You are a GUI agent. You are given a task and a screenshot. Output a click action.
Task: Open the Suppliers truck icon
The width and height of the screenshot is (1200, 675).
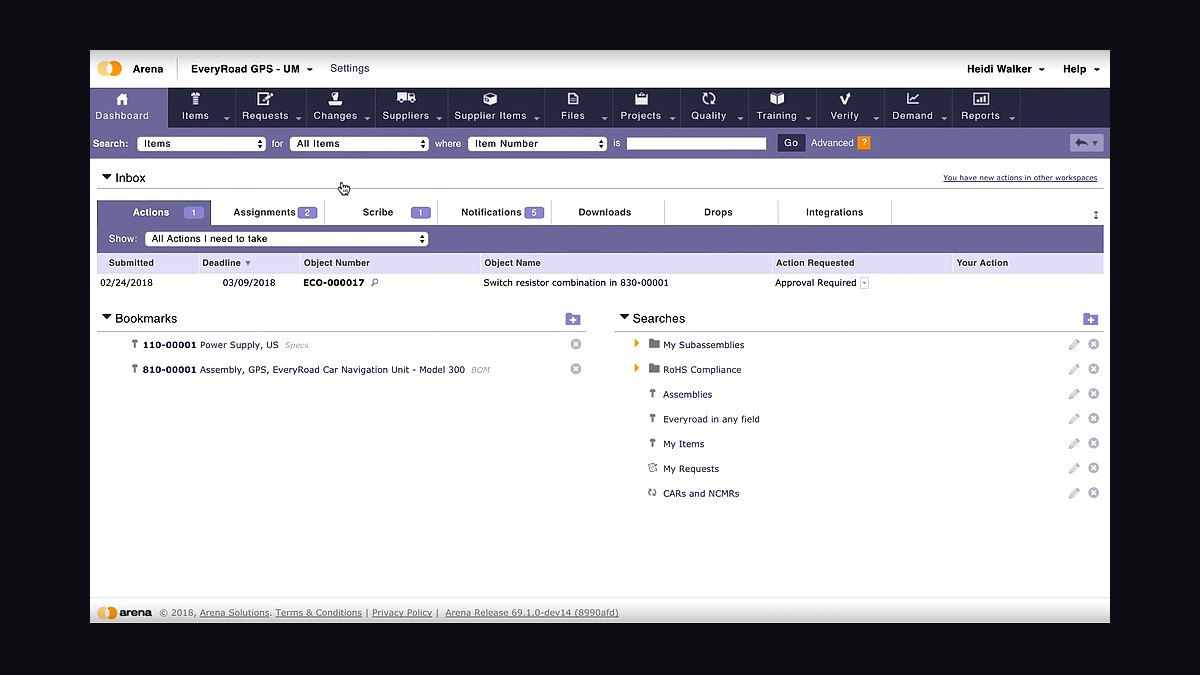point(406,98)
